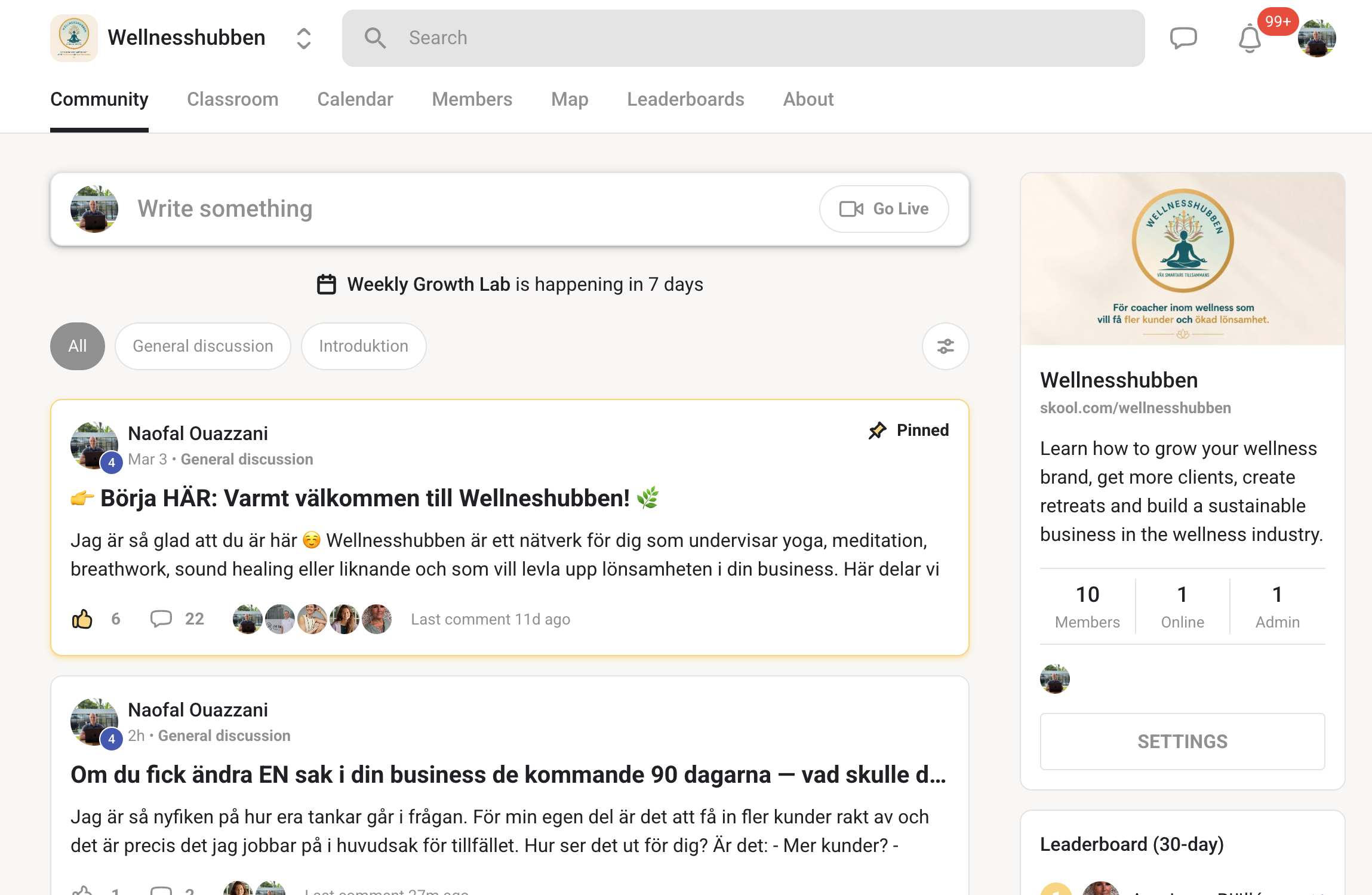Screen dimensions: 1372x895
Task: View the 10 Members count
Action: tap(1087, 606)
